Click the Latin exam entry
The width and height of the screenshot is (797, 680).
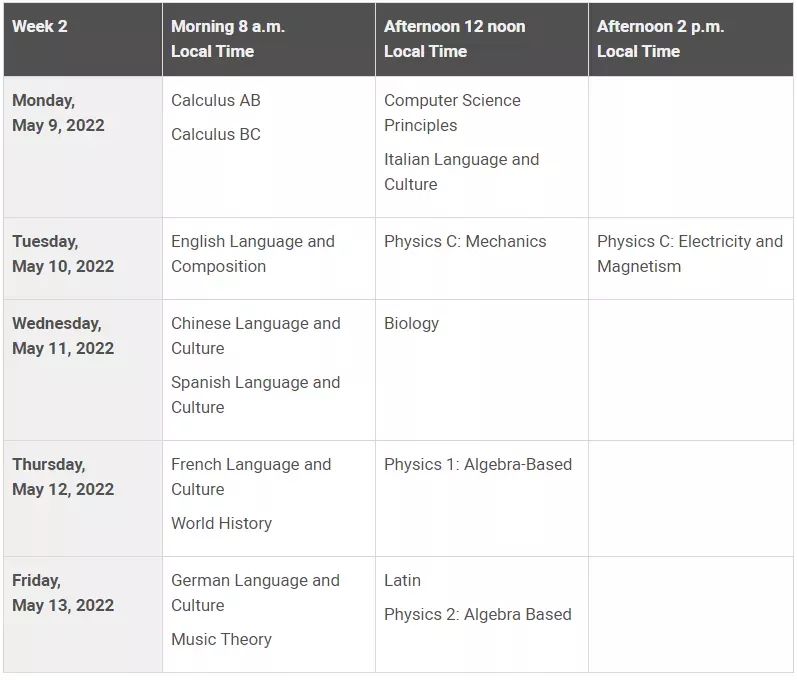(402, 580)
